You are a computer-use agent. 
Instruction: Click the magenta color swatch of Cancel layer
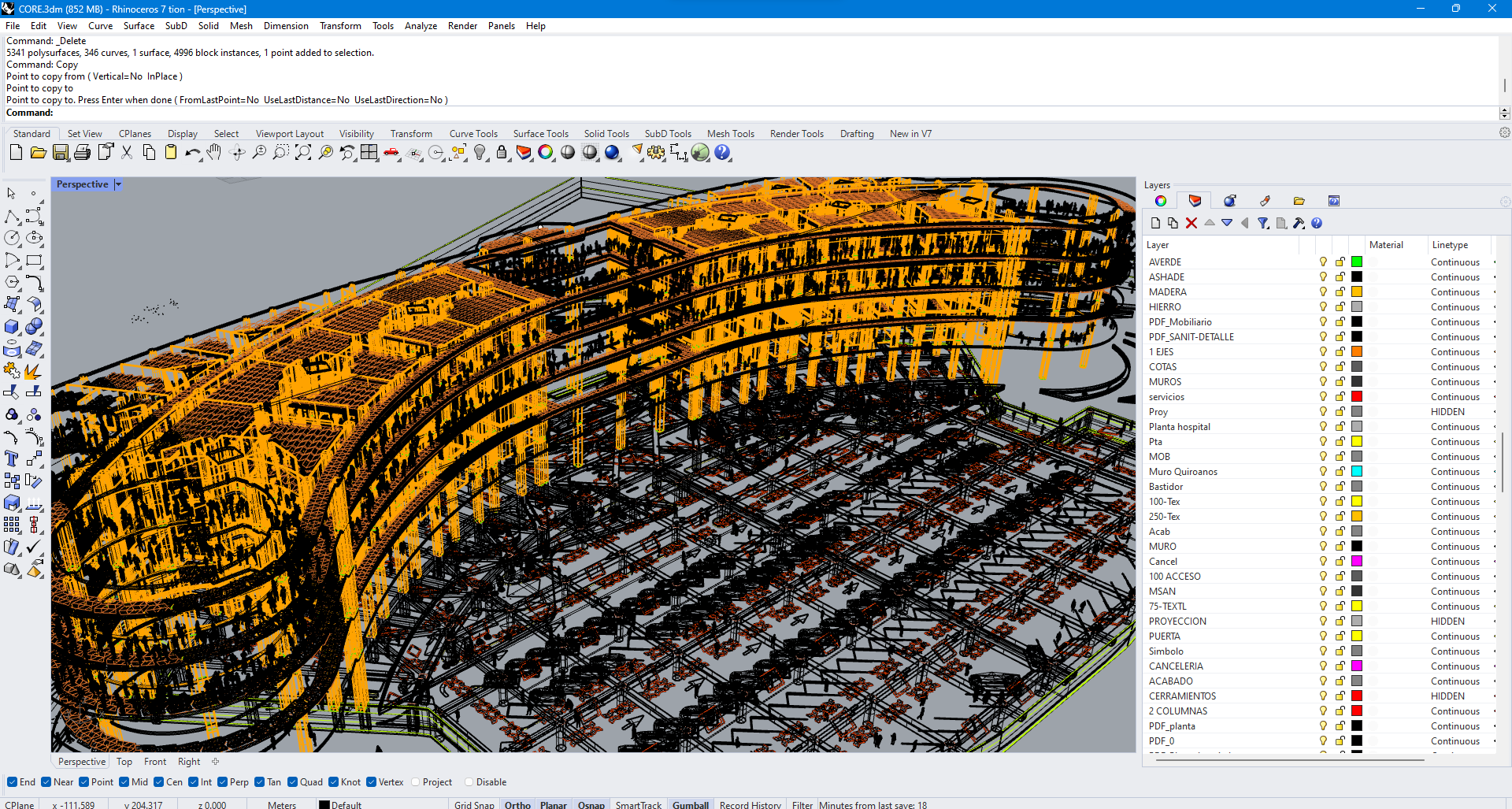click(x=1357, y=562)
